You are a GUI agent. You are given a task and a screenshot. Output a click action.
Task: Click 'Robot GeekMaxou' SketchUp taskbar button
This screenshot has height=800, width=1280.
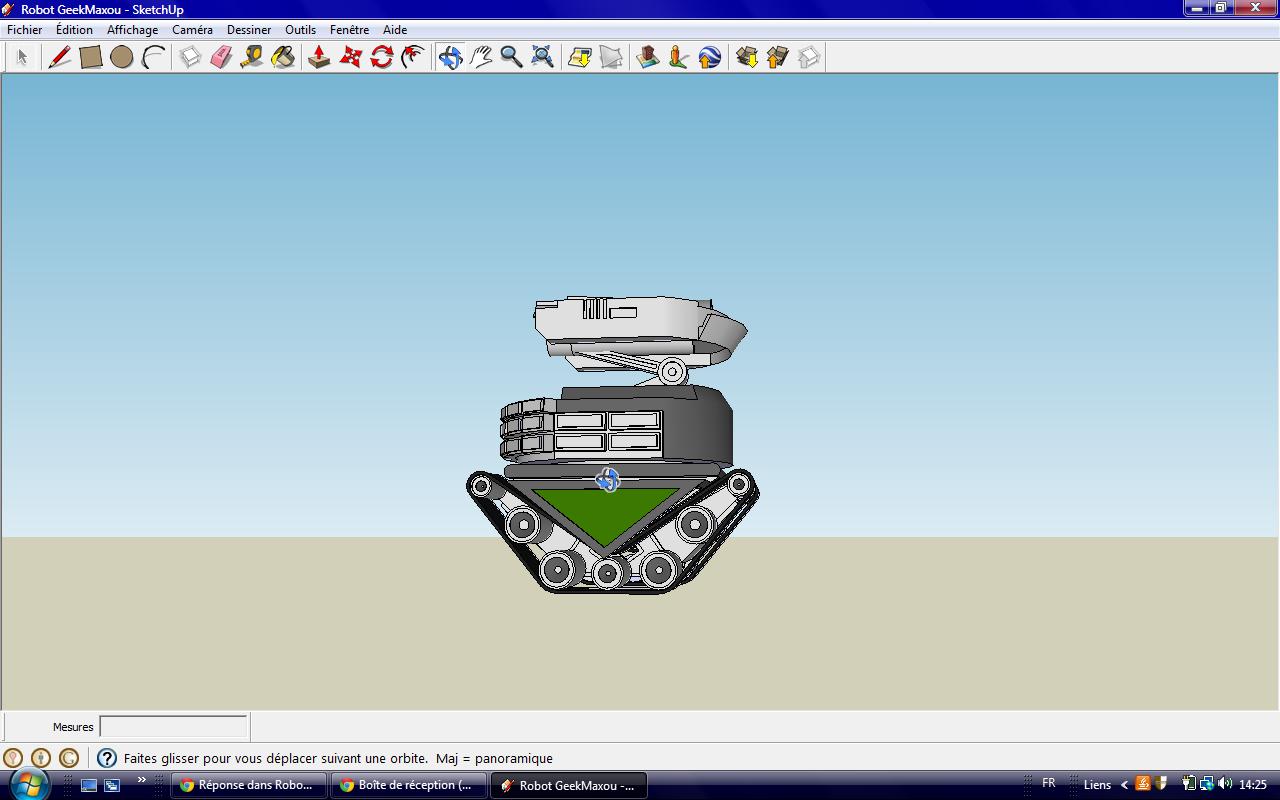pos(569,785)
